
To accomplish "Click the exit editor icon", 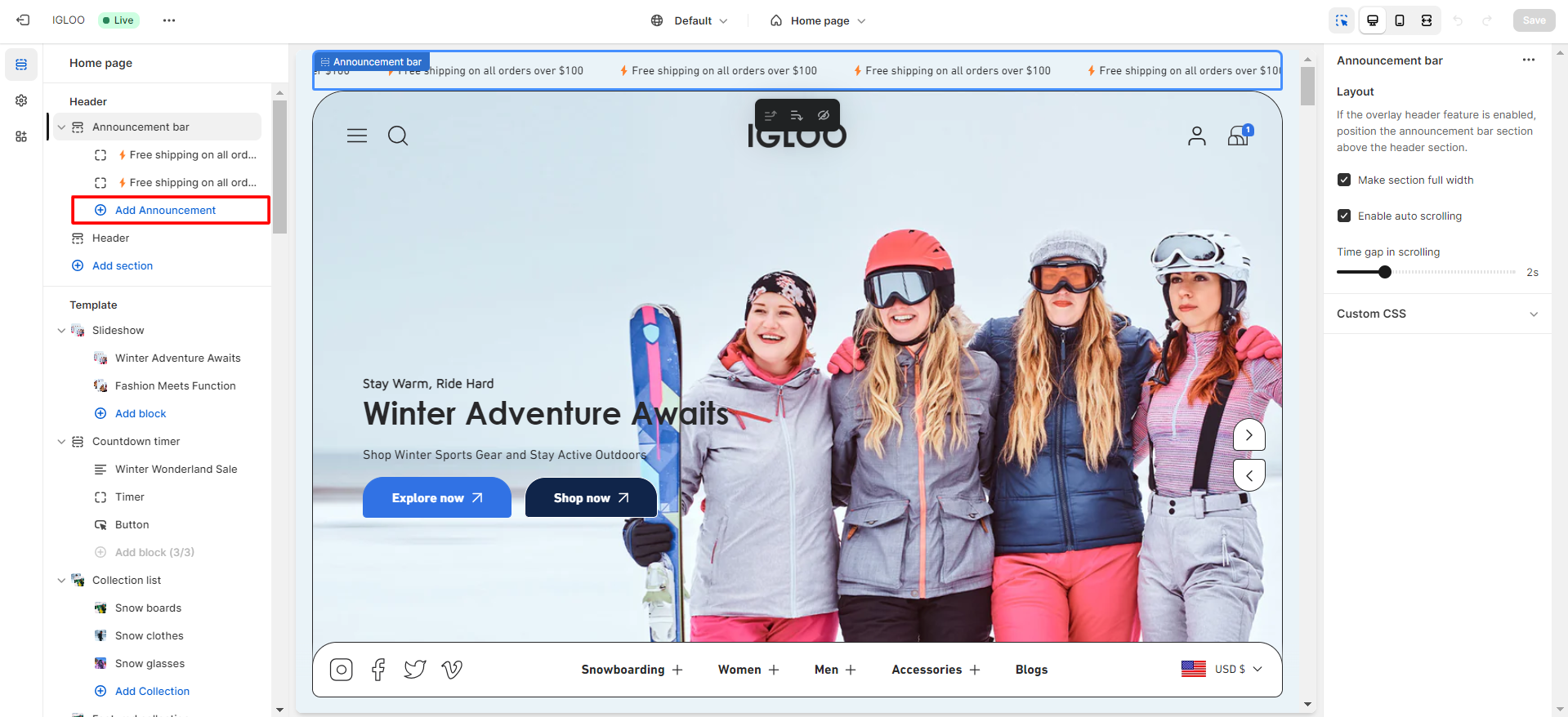I will click(23, 20).
